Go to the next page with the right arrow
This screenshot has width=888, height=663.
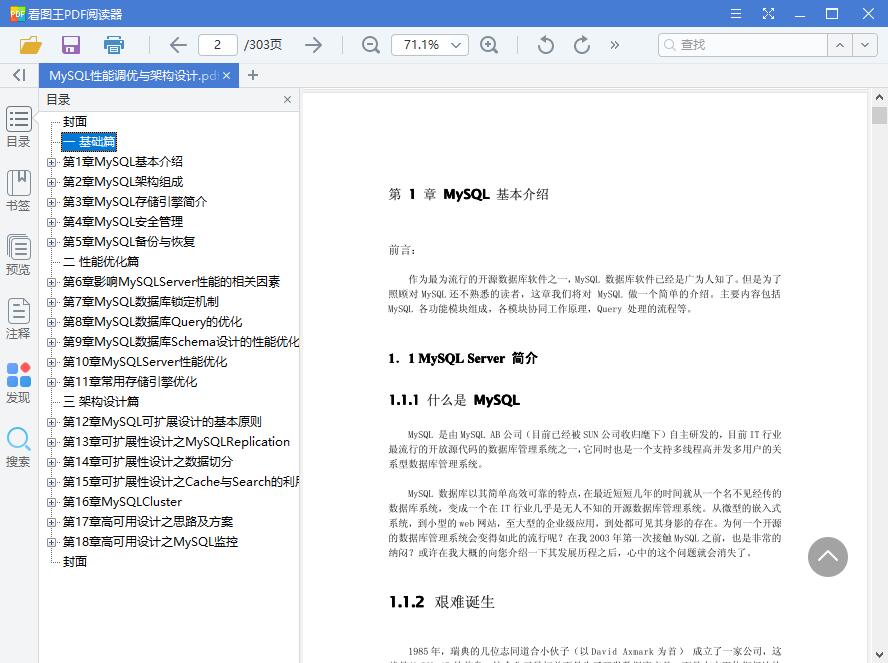coord(313,45)
